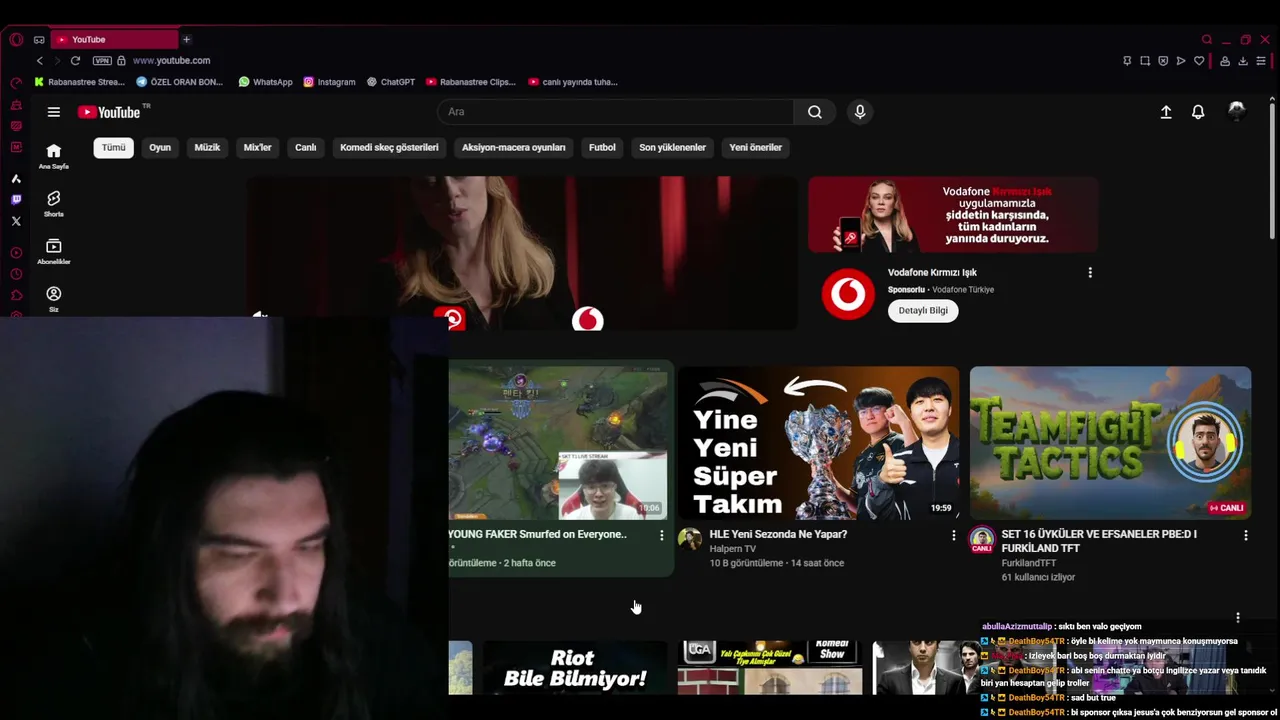The width and height of the screenshot is (1280, 720).
Task: Open the ÖZEL ORAN BON... Telegram bookmark
Action: click(180, 82)
